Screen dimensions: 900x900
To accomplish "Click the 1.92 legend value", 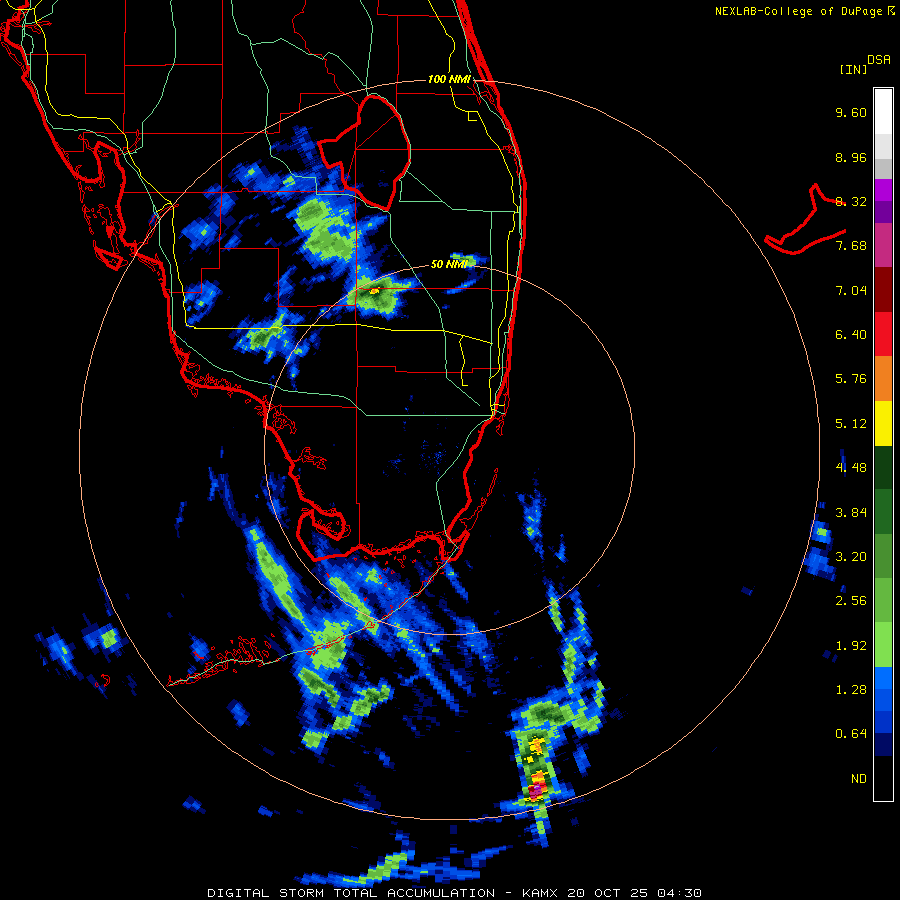I will (x=851, y=646).
